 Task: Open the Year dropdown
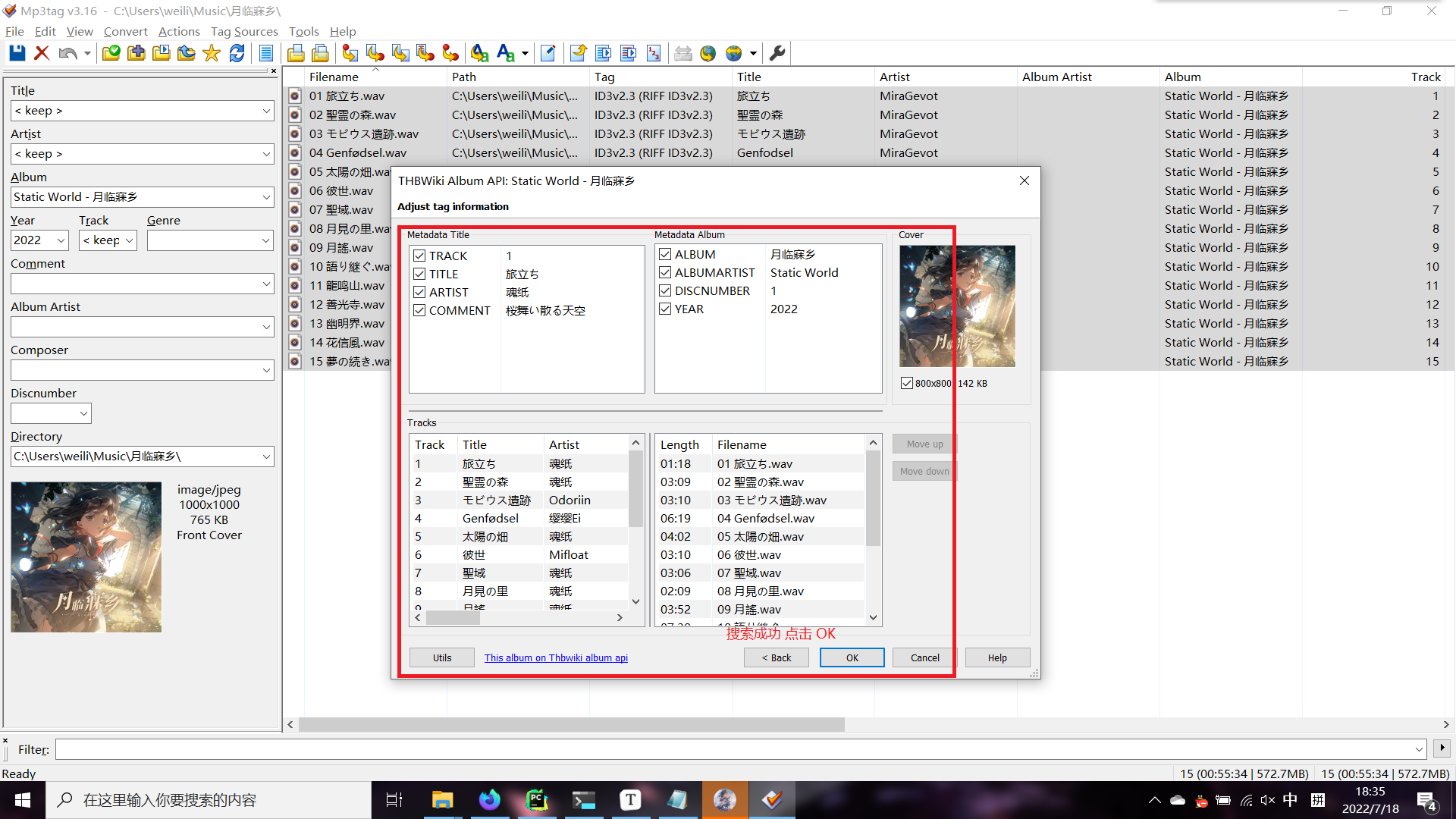[61, 241]
